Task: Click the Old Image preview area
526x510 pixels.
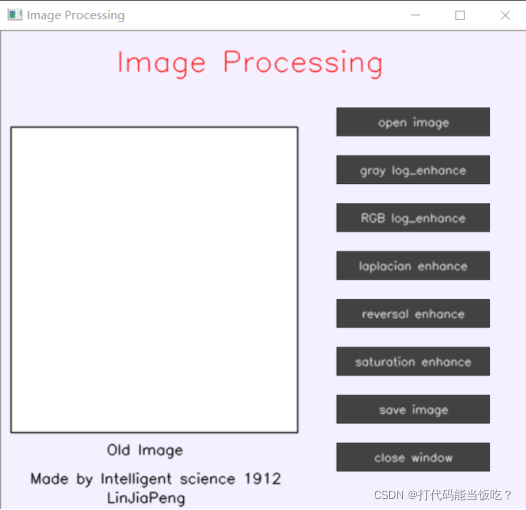Action: coord(154,280)
